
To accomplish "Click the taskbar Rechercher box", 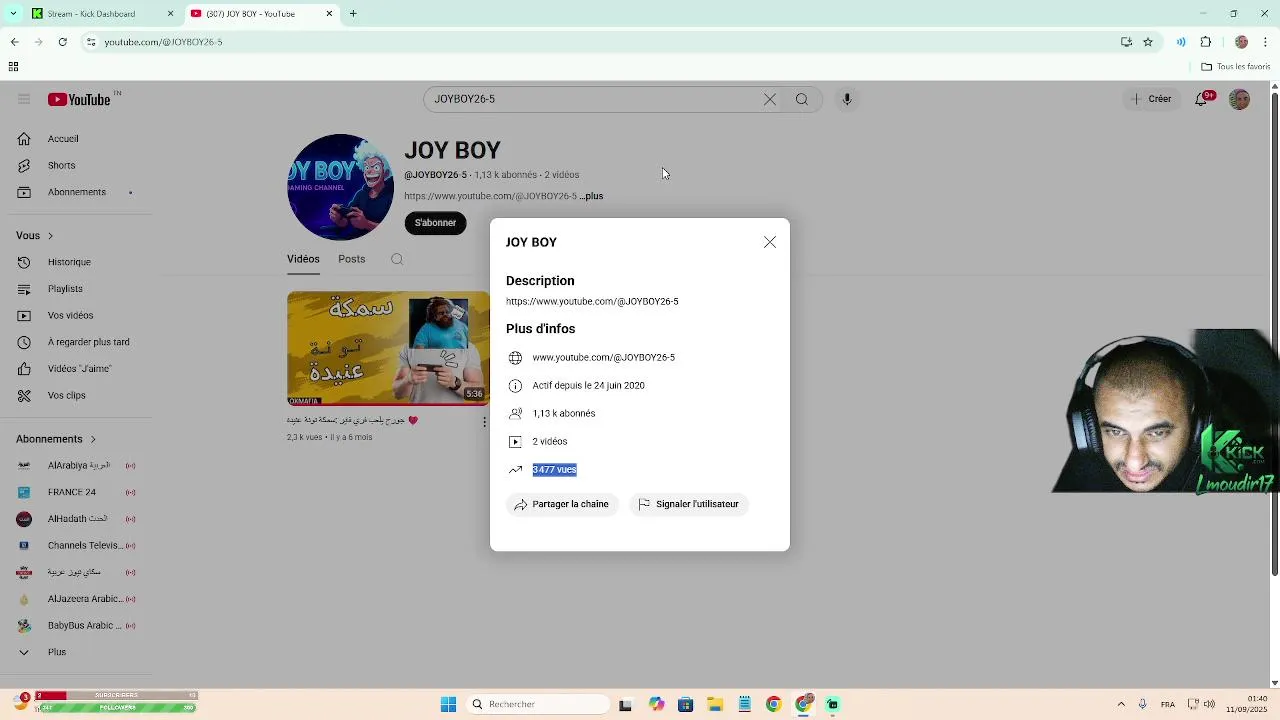I will (x=539, y=704).
